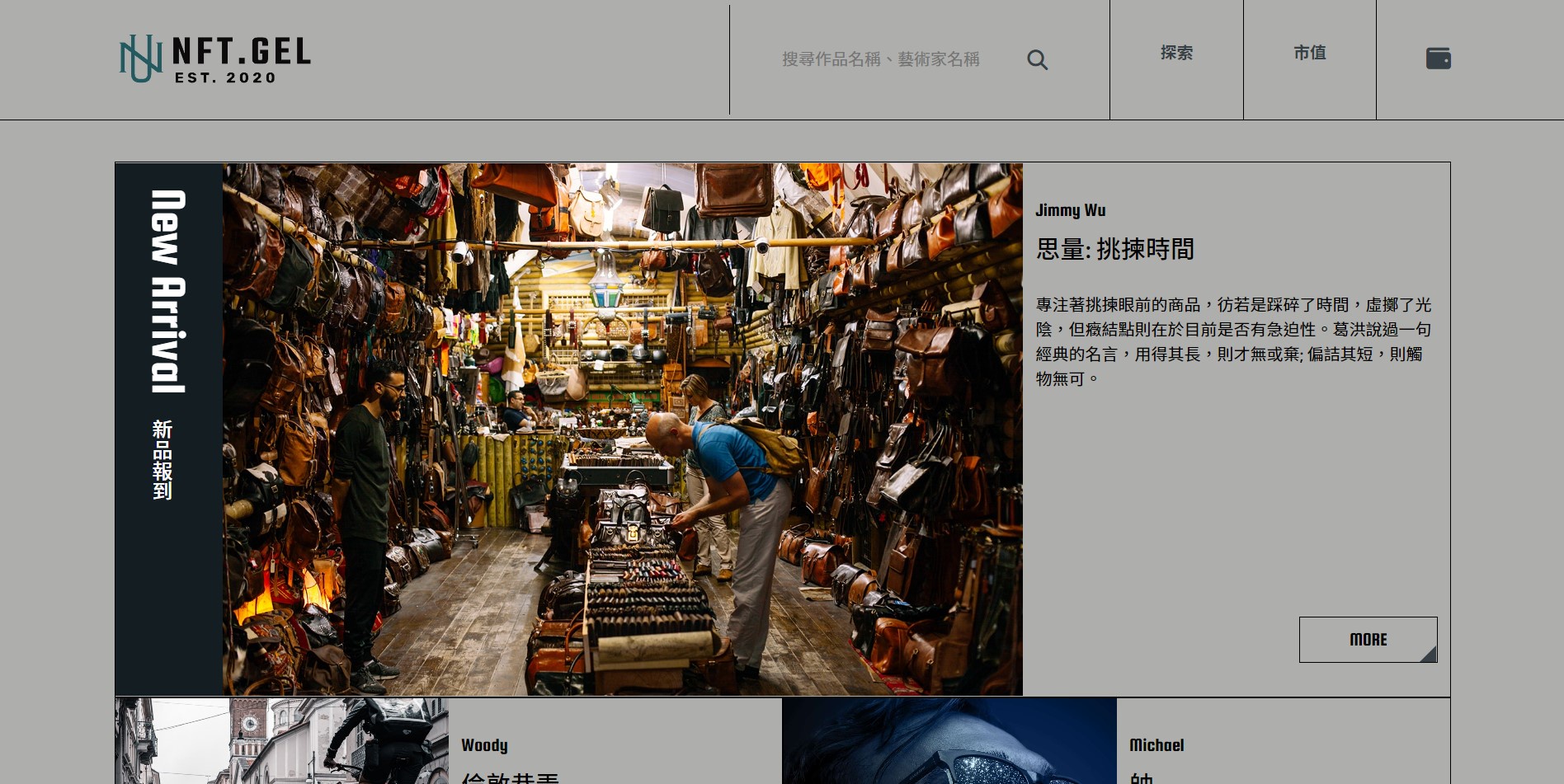The height and width of the screenshot is (784, 1564).
Task: Click the search magnifier icon
Action: pos(1037,60)
